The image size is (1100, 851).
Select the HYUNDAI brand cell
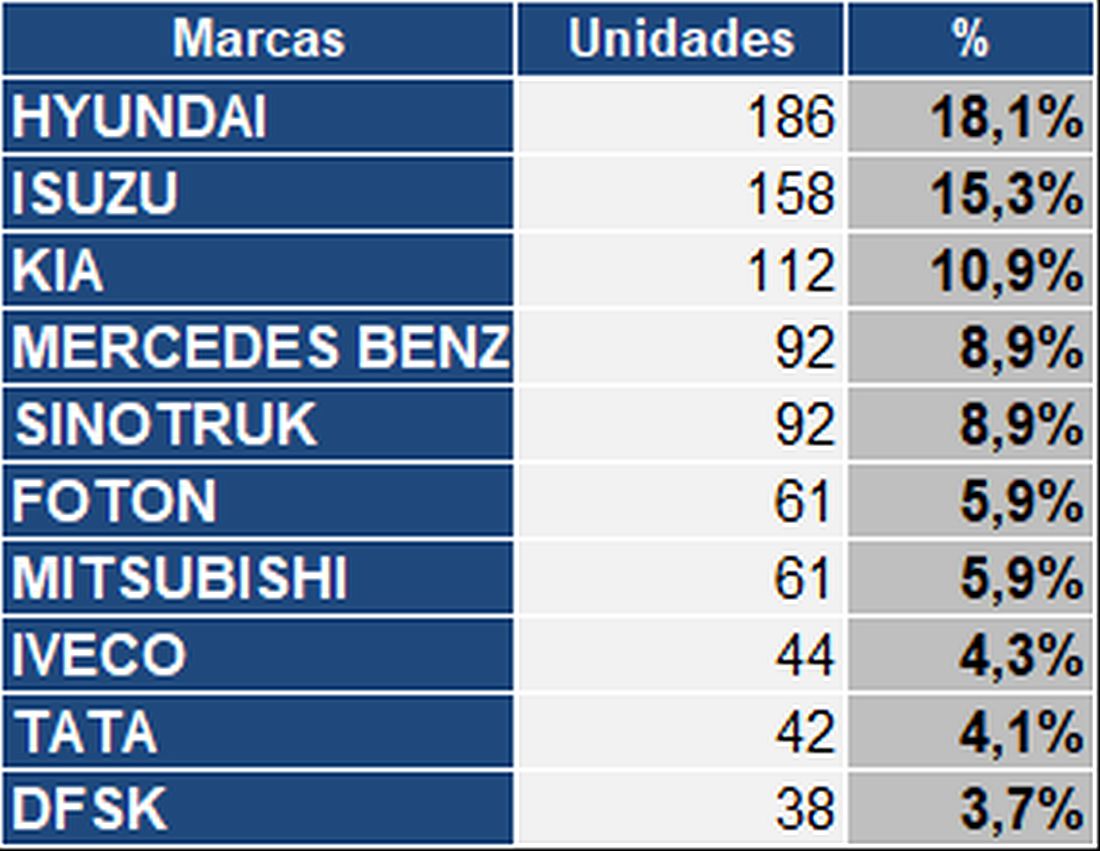pos(258,117)
